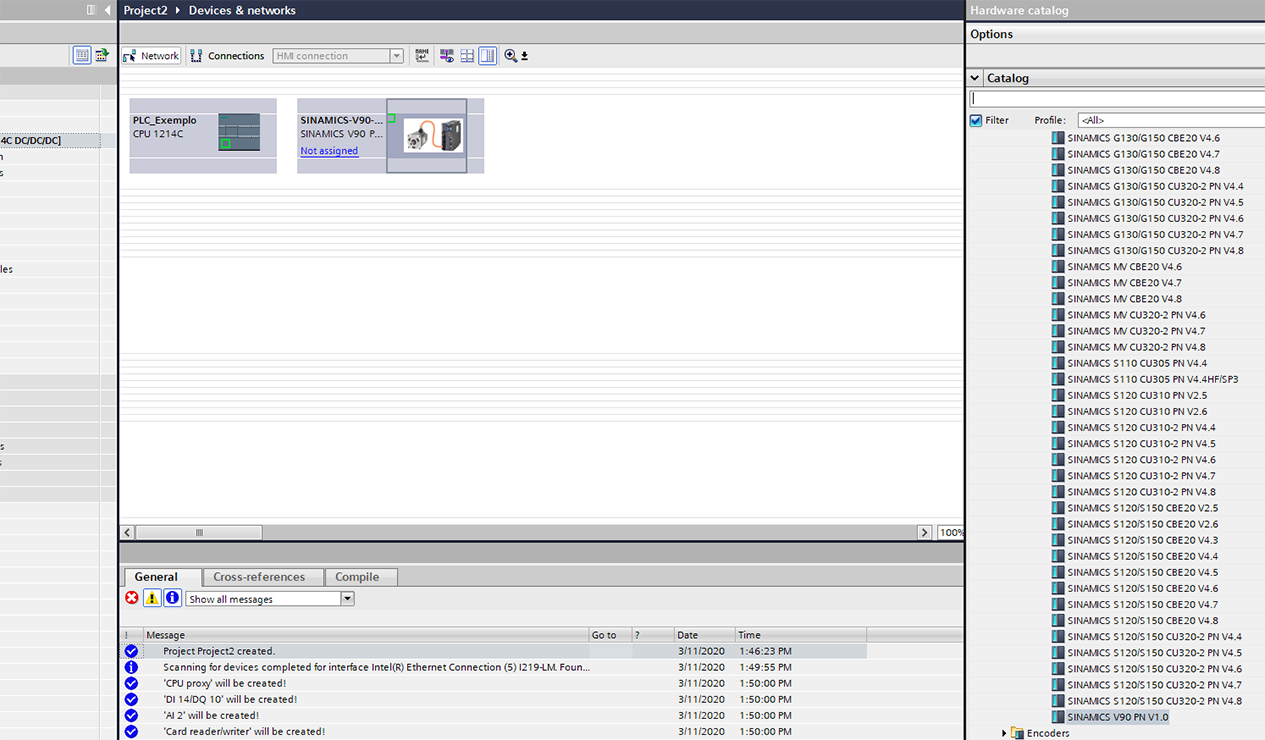The image size is (1265, 740).
Task: Expand the Encoders folder in catalog
Action: [x=1004, y=733]
